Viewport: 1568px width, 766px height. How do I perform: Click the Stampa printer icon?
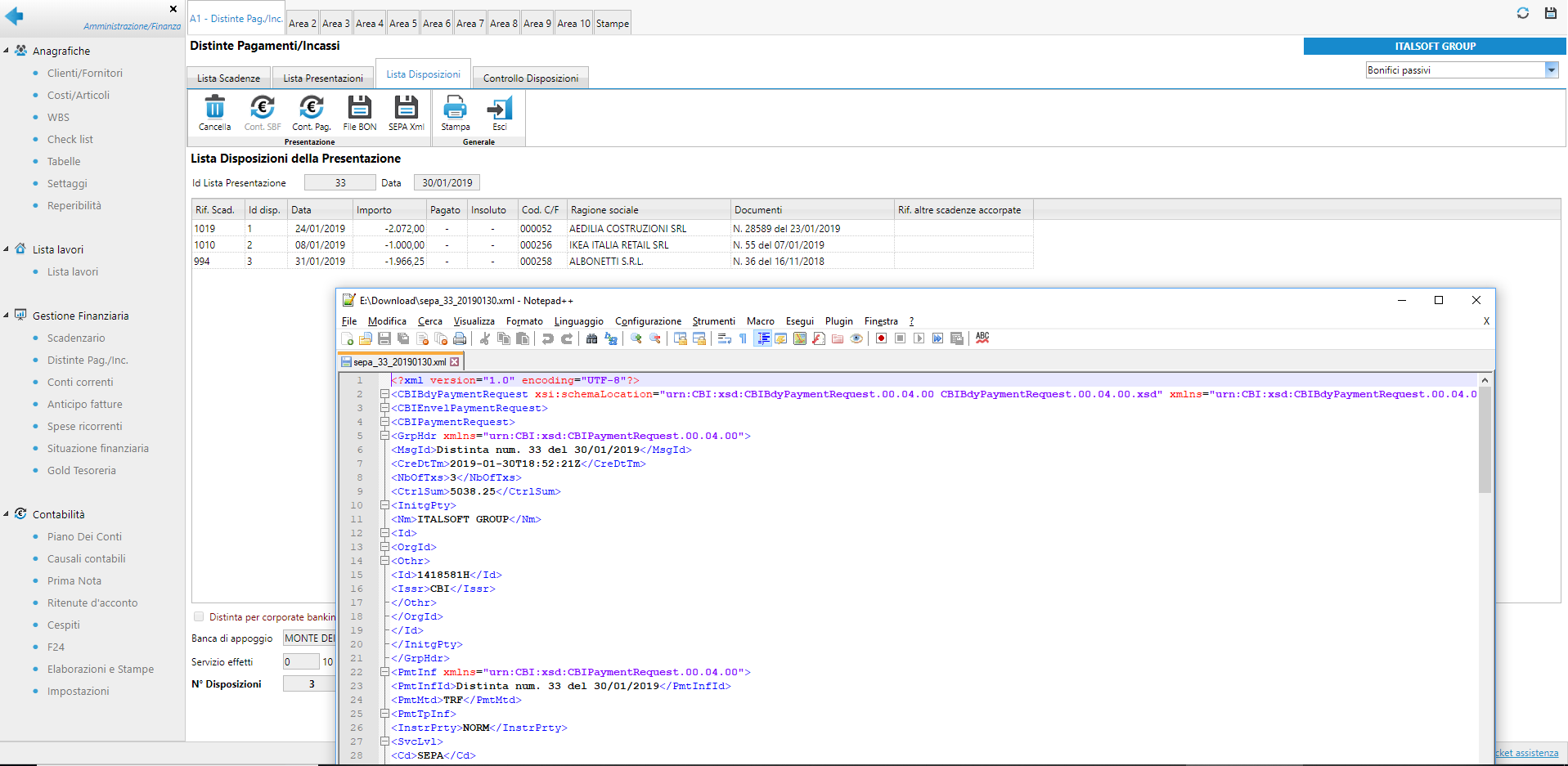(x=455, y=109)
